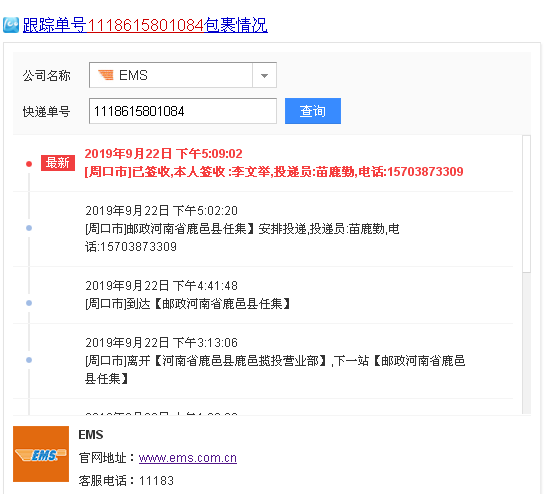This screenshot has height=494, width=546.
Task: Click the timeline dot for the 3:13:06 entry
Action: (29, 360)
